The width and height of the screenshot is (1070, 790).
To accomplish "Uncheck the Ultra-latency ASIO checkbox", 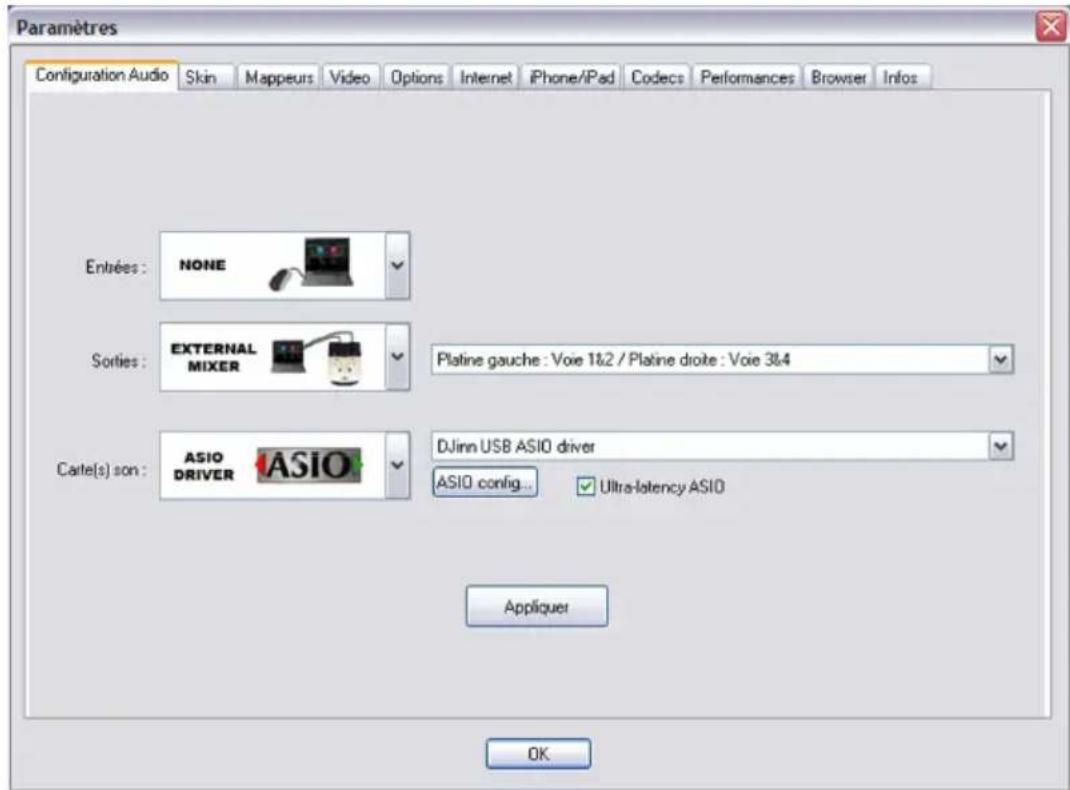I will tap(585, 486).
